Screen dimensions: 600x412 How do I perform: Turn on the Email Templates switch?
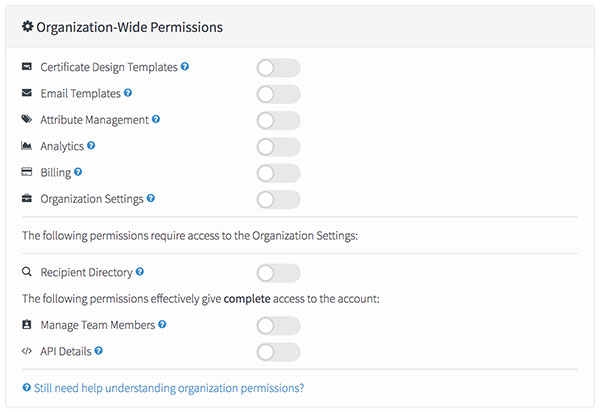click(x=279, y=94)
